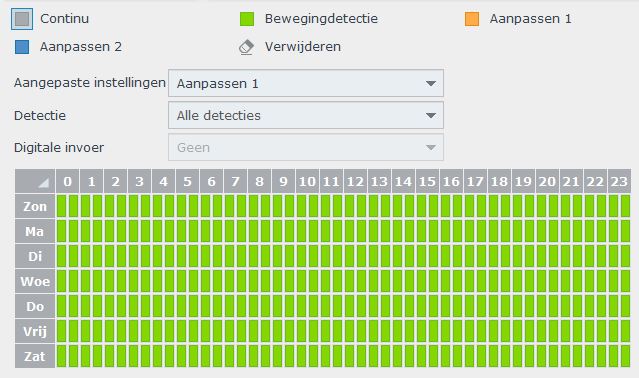Image resolution: width=639 pixels, height=378 pixels.
Task: Click the Zat day row header
Action: coord(35,356)
